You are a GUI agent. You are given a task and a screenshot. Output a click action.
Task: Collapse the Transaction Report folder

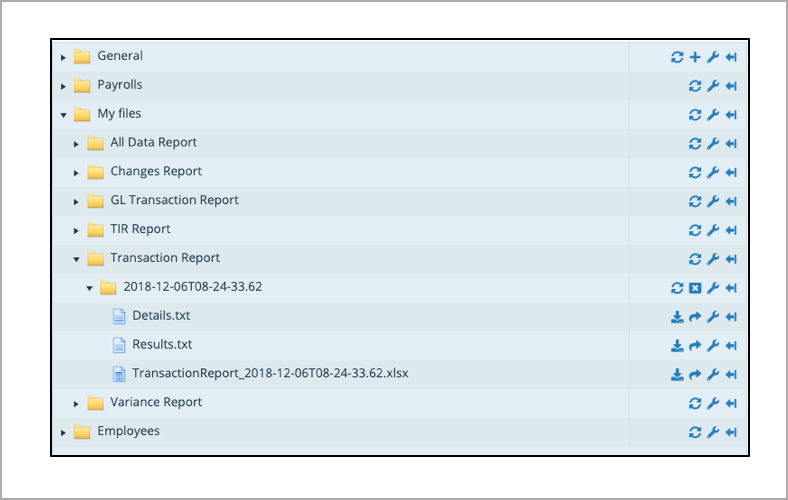coord(76,259)
